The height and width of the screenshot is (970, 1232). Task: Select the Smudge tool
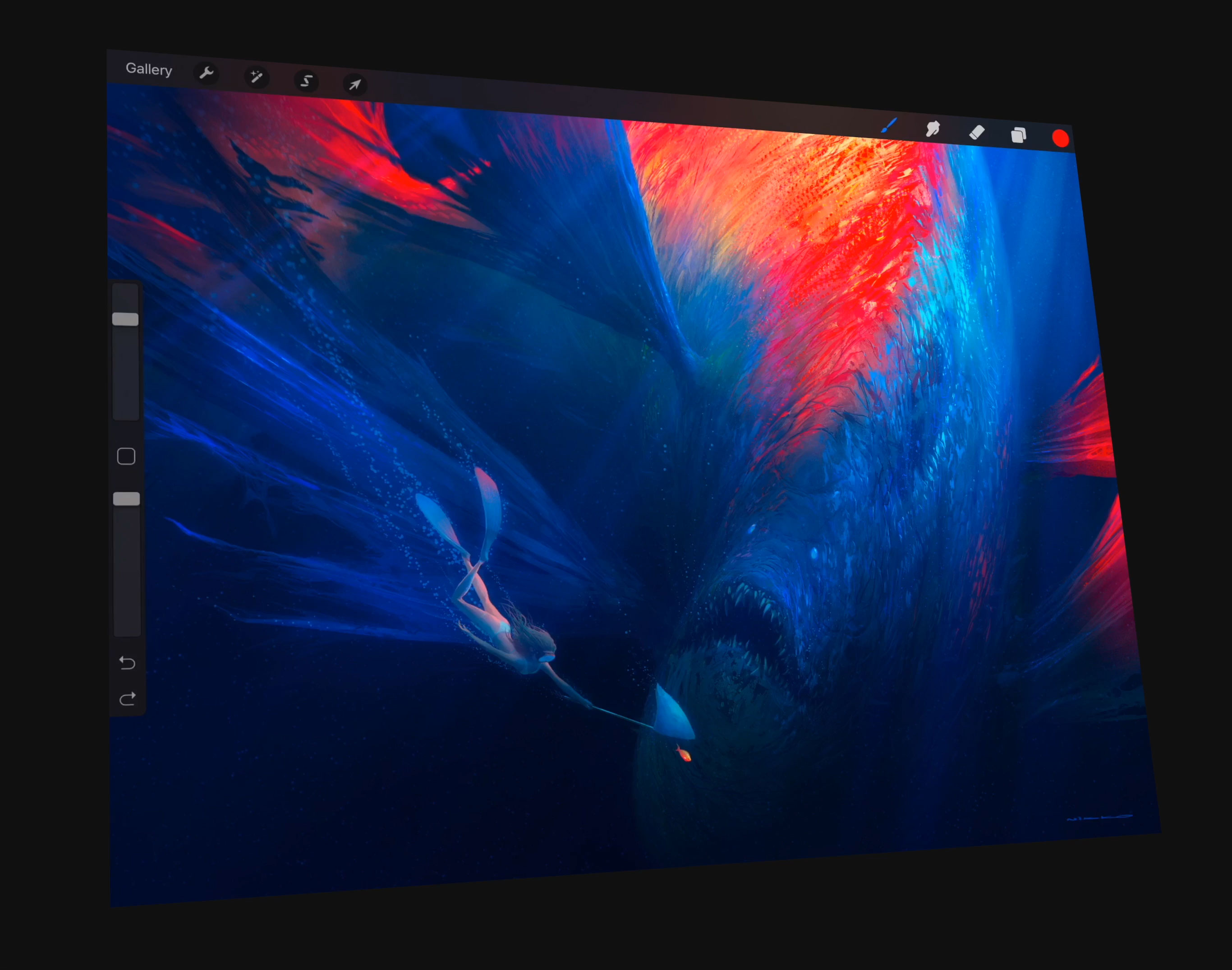tap(932, 129)
